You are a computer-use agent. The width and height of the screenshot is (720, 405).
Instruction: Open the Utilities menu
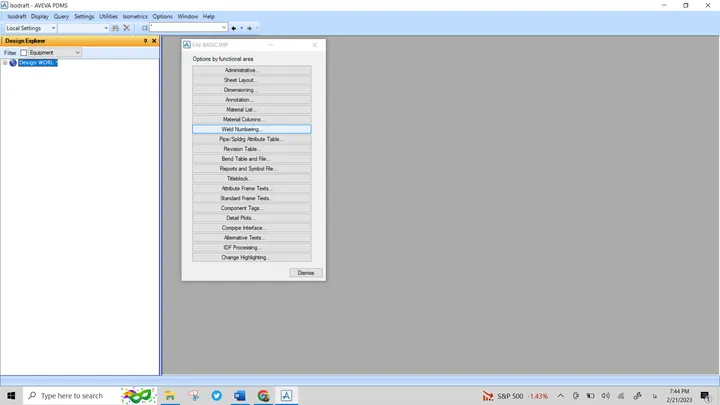108,17
